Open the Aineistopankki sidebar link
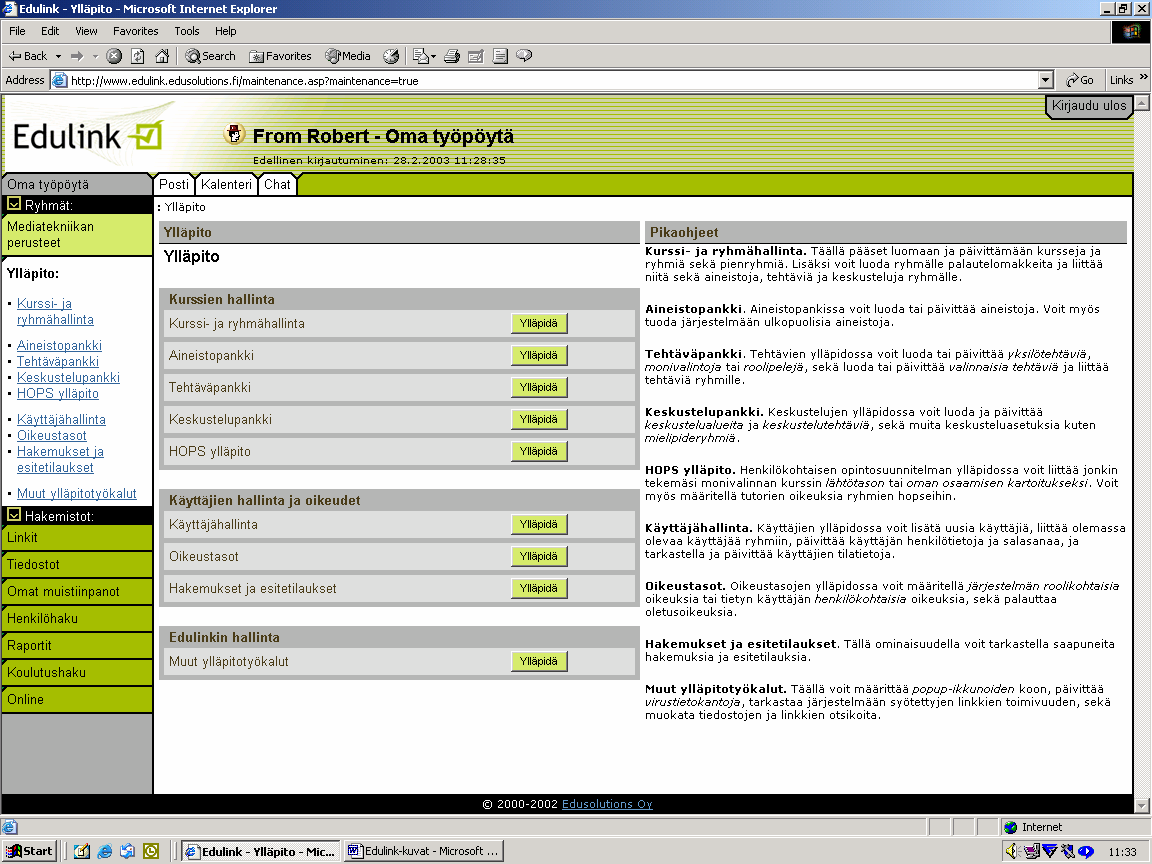 tap(60, 345)
